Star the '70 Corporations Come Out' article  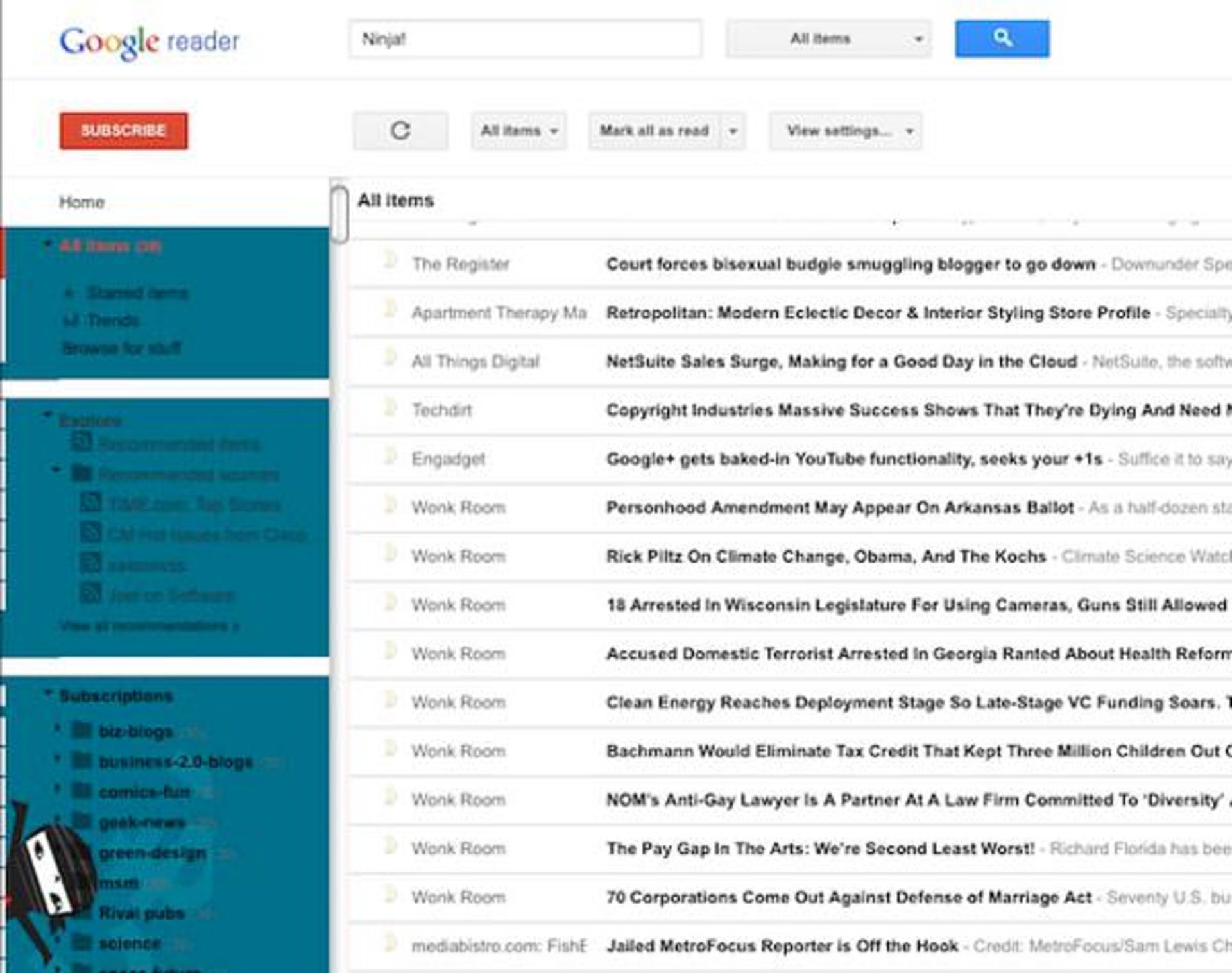tap(389, 895)
